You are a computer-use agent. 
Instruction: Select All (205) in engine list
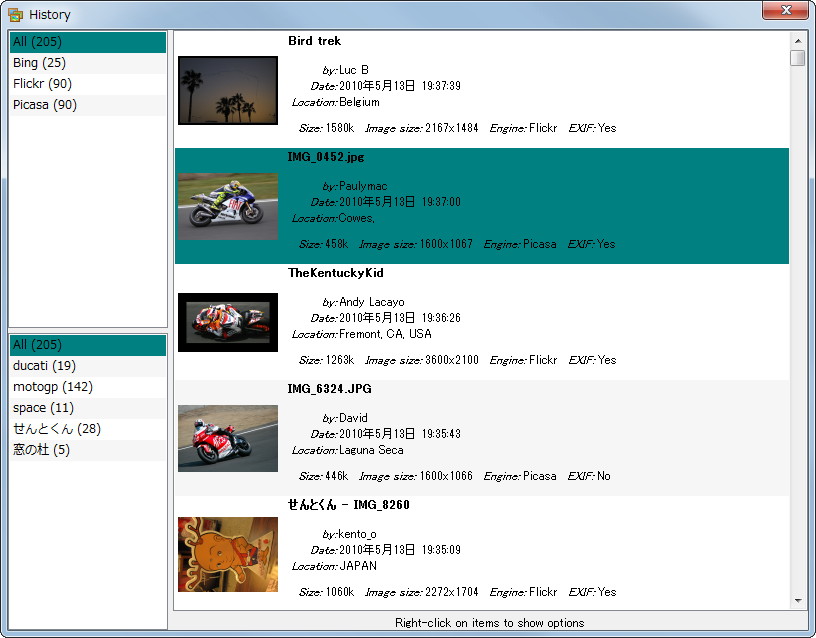tap(87, 42)
